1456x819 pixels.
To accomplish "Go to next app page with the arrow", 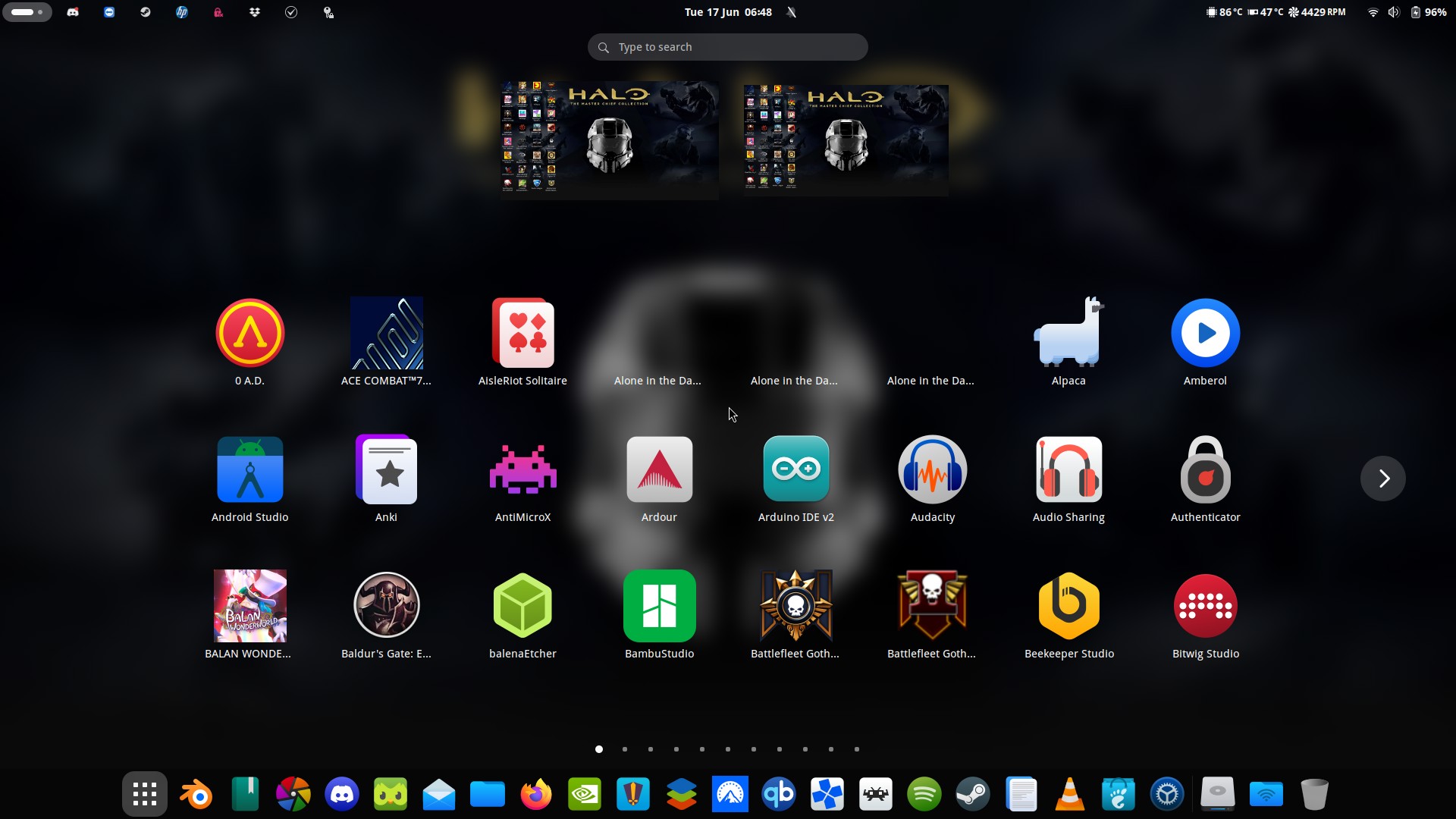I will [x=1382, y=479].
